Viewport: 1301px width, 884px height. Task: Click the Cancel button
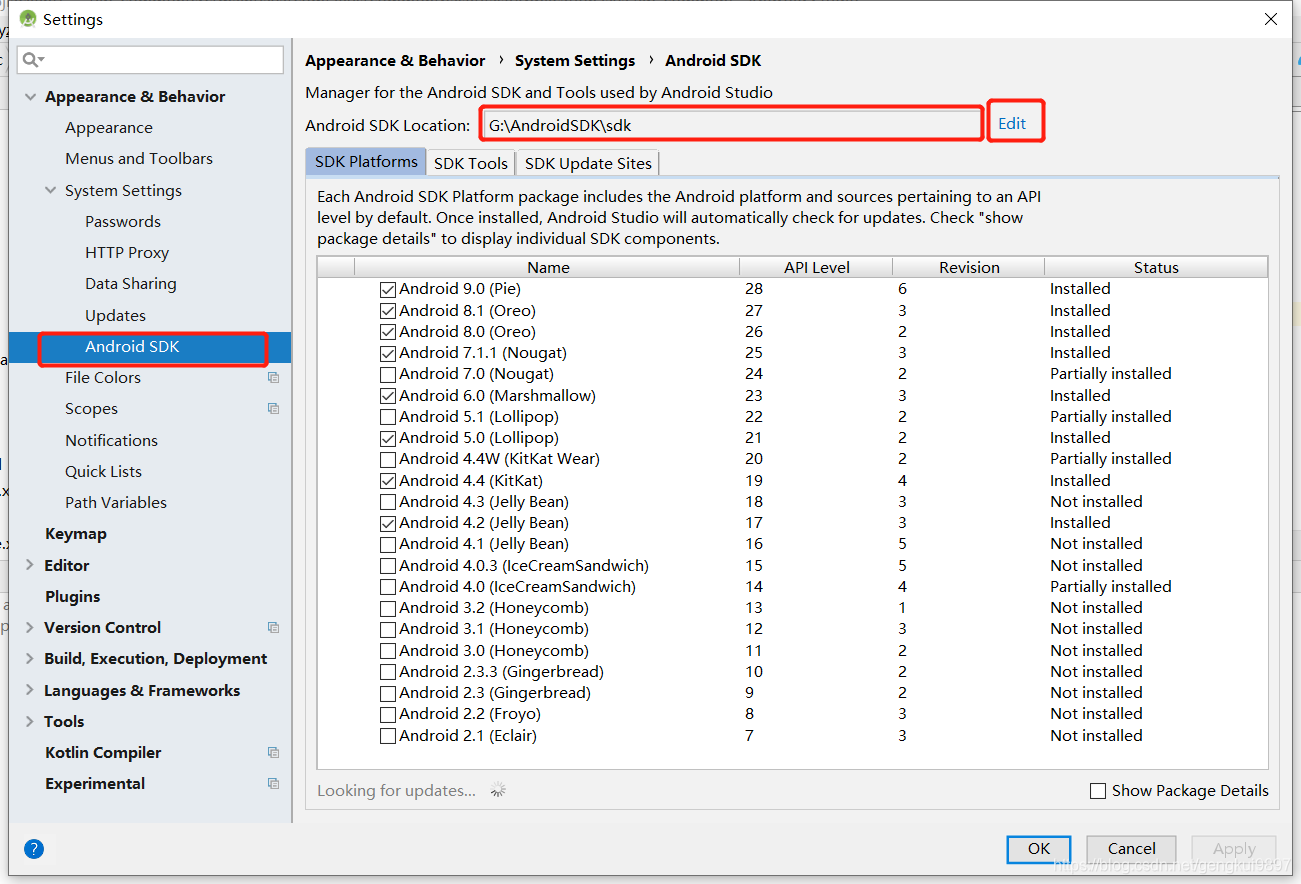tap(1131, 849)
